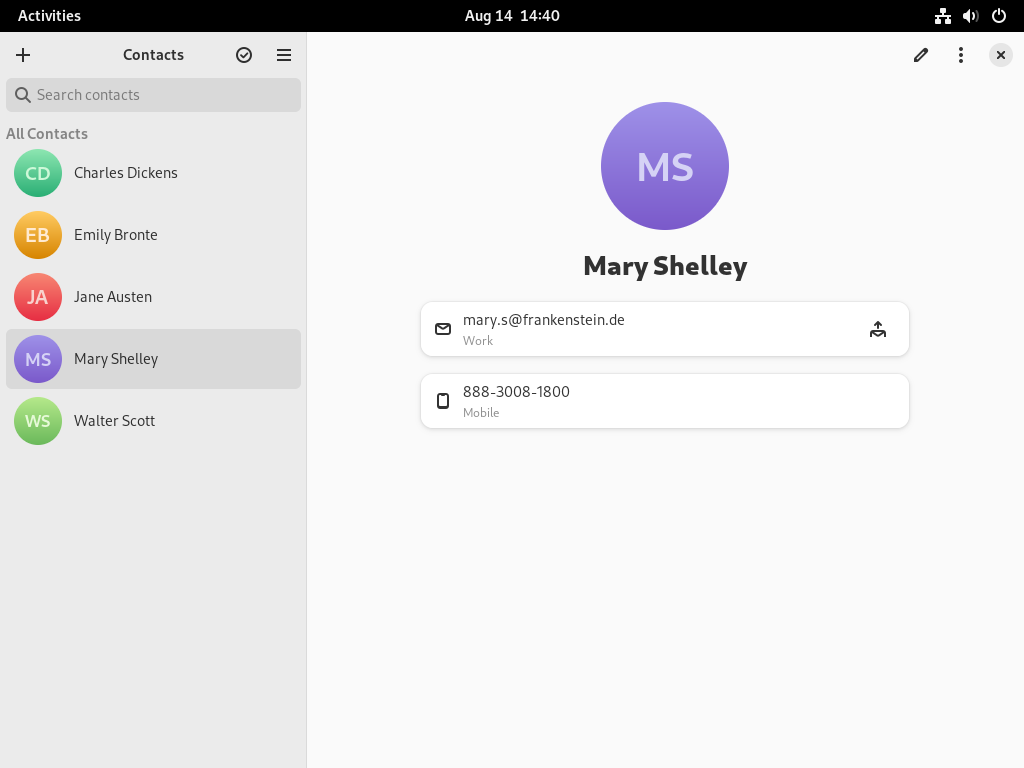
Task: Click the small MS avatar in sidebar
Action: point(38,359)
